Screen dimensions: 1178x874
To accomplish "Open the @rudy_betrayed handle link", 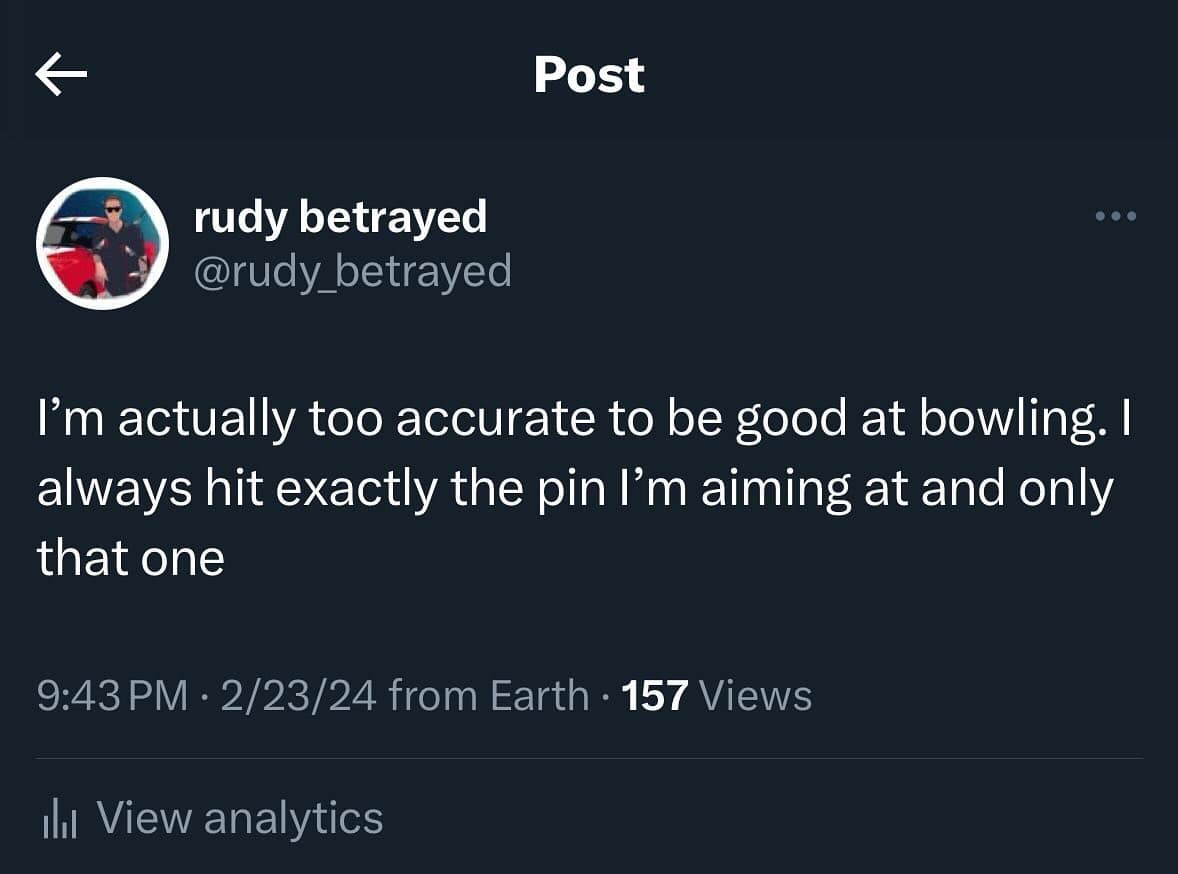I will point(352,270).
